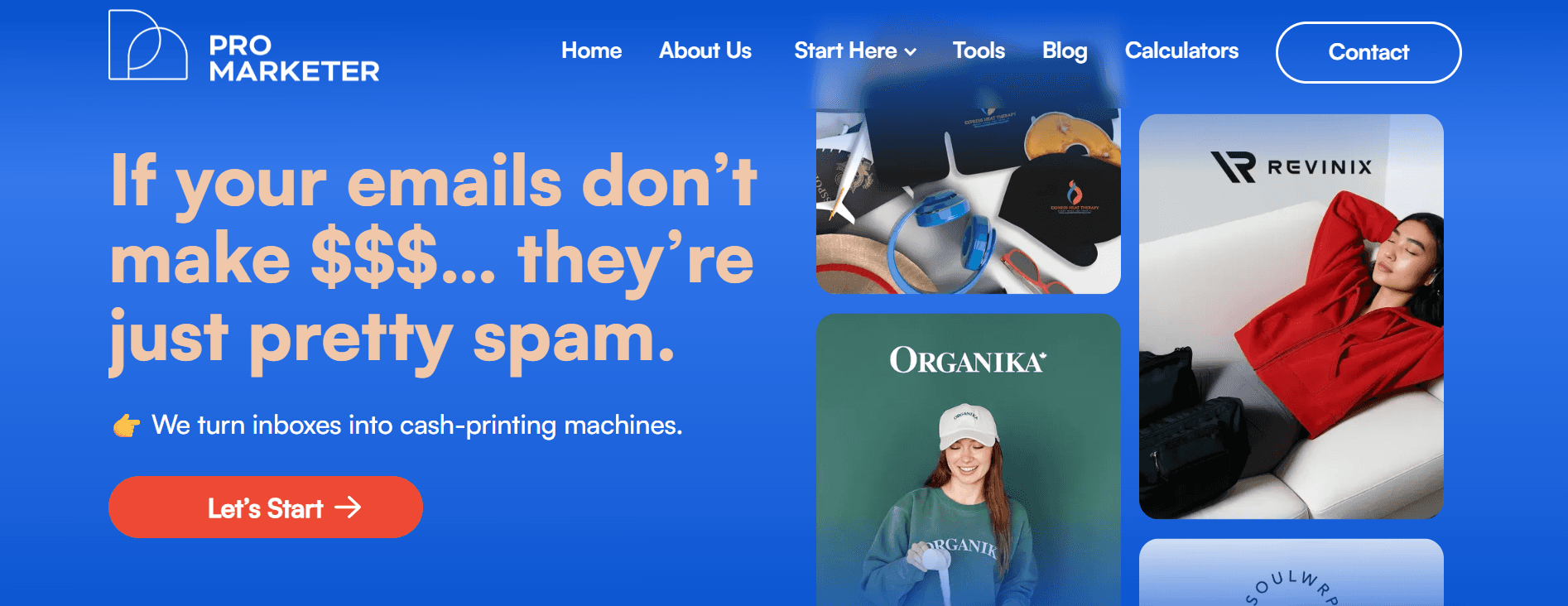
Task: Click the Revinix logo mark
Action: [1234, 166]
